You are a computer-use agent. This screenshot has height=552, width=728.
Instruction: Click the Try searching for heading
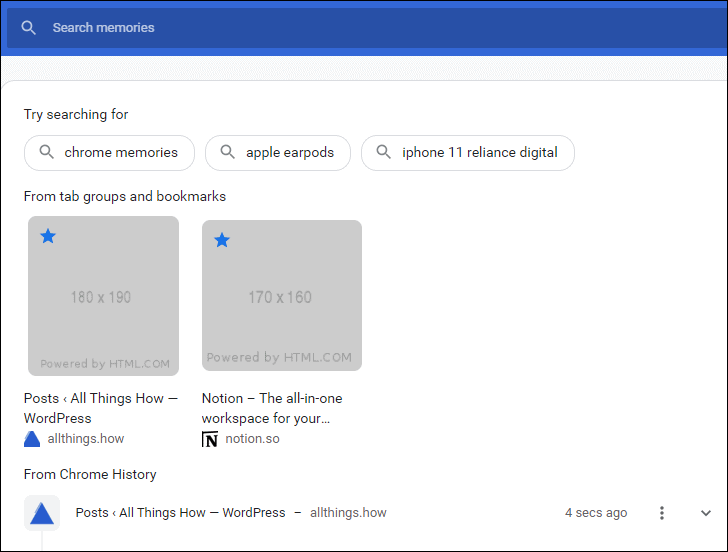76,115
